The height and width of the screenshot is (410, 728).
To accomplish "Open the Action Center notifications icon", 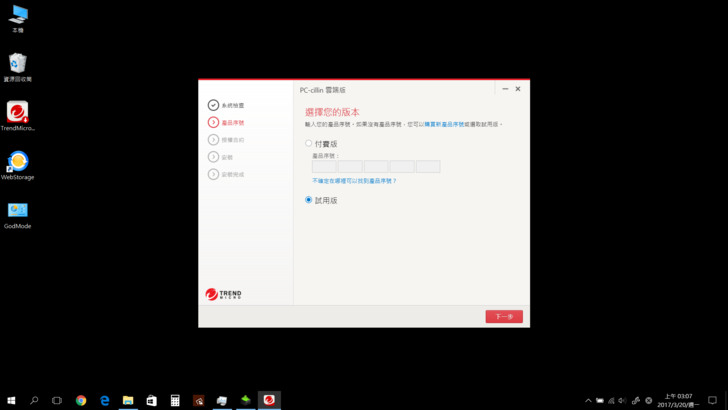I will coord(712,400).
